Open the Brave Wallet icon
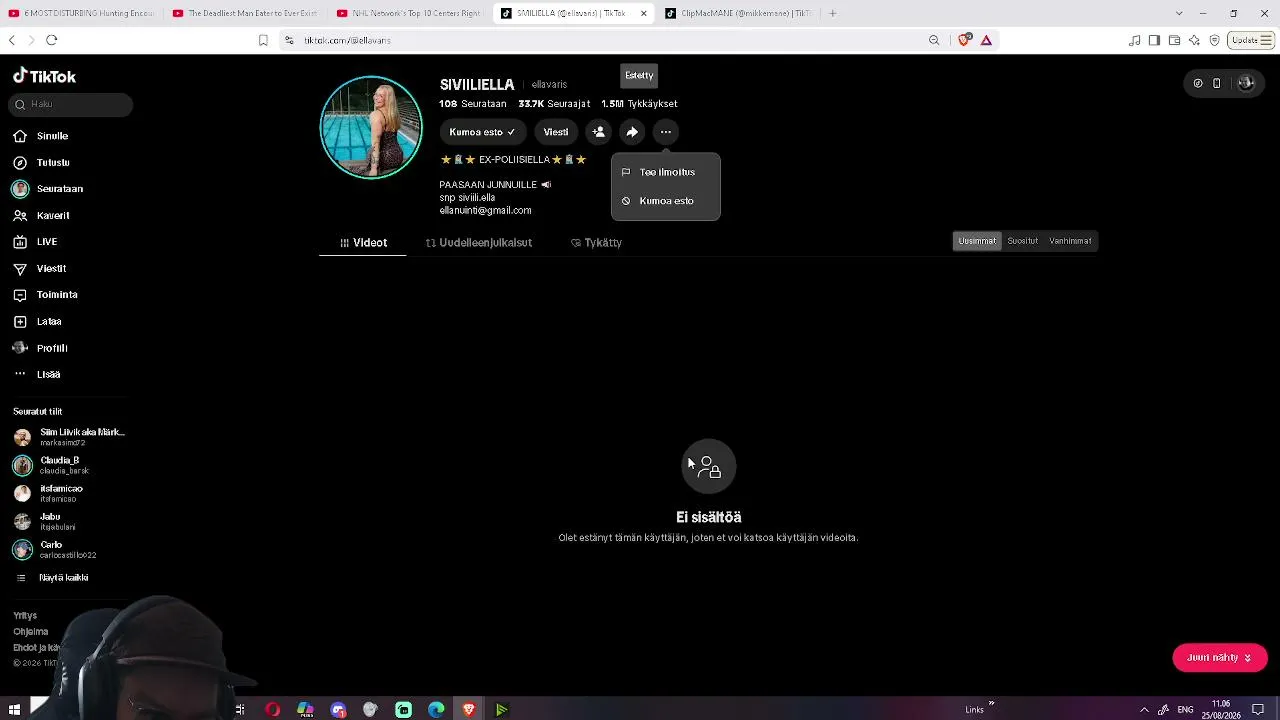The width and height of the screenshot is (1280, 720). 1174,40
